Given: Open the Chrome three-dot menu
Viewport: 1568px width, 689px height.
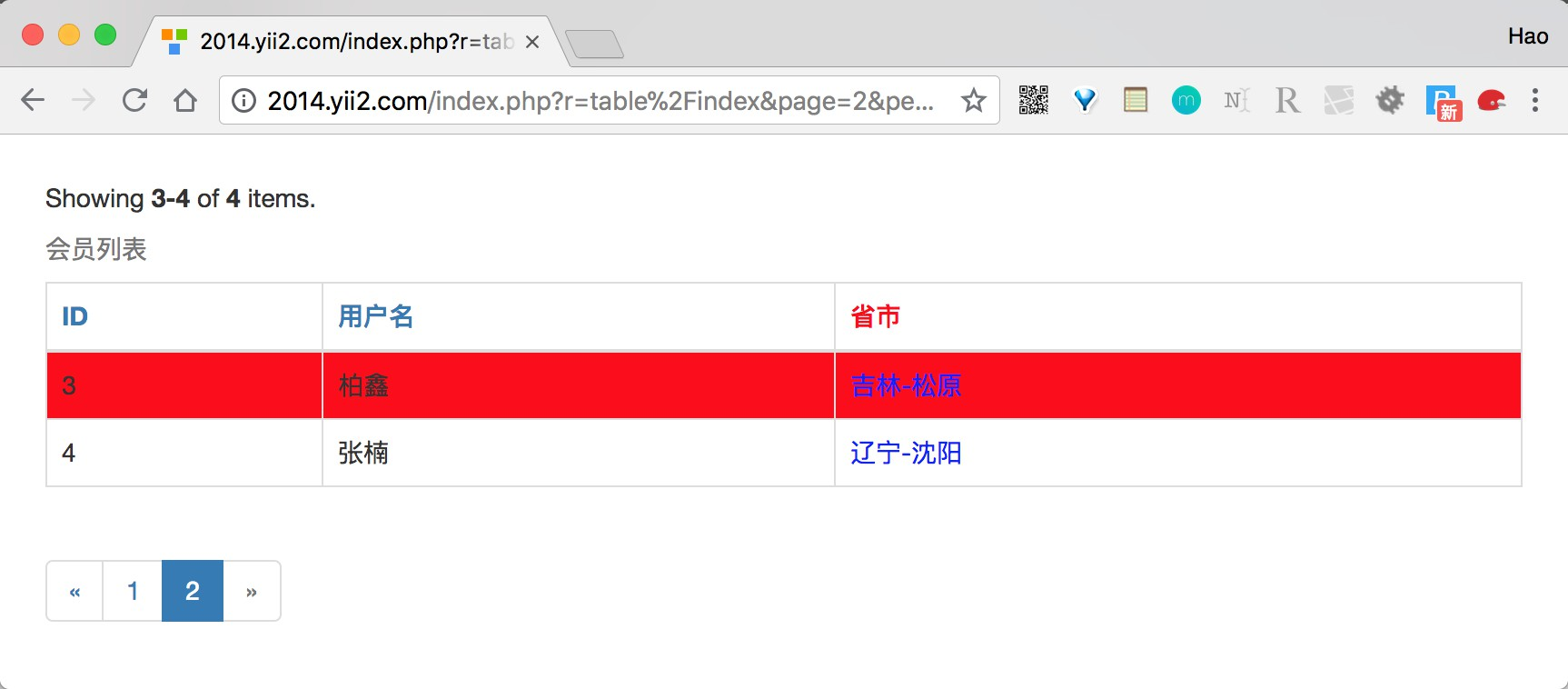Looking at the screenshot, I should click(x=1535, y=100).
